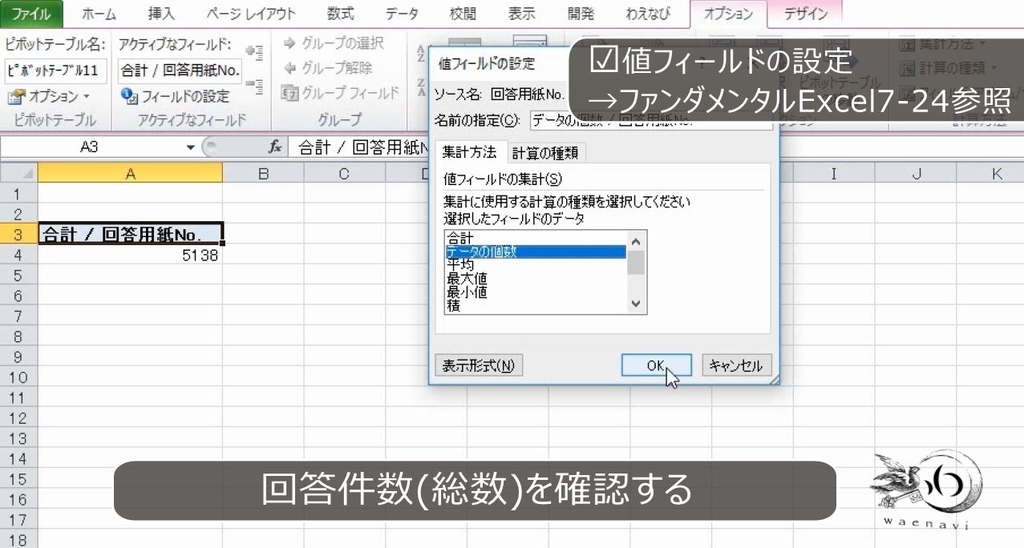
Task: Select column A header
Action: pos(130,174)
